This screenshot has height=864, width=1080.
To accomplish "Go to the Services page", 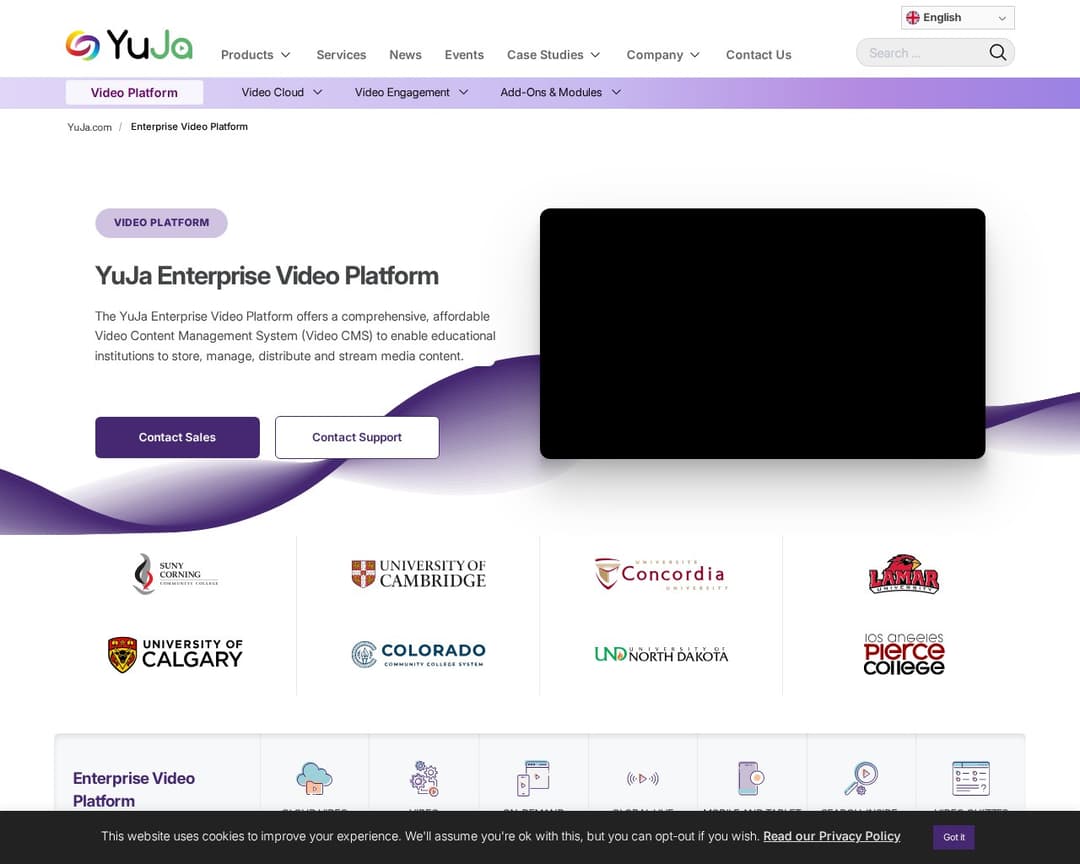I will point(341,54).
